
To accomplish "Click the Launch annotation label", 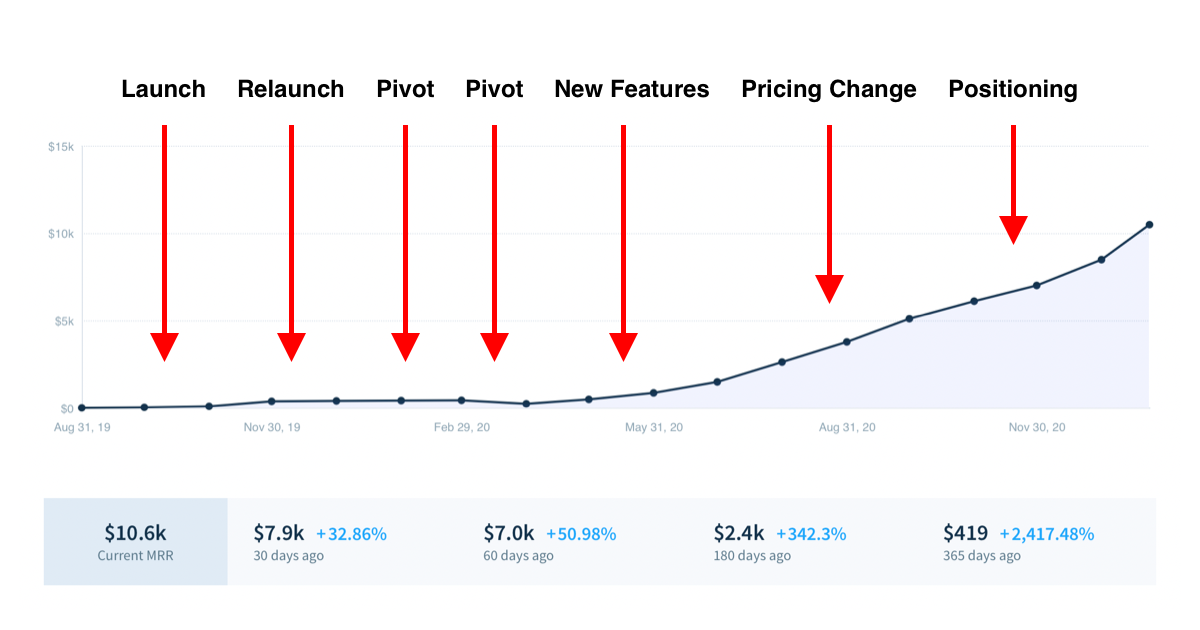I will pos(163,89).
